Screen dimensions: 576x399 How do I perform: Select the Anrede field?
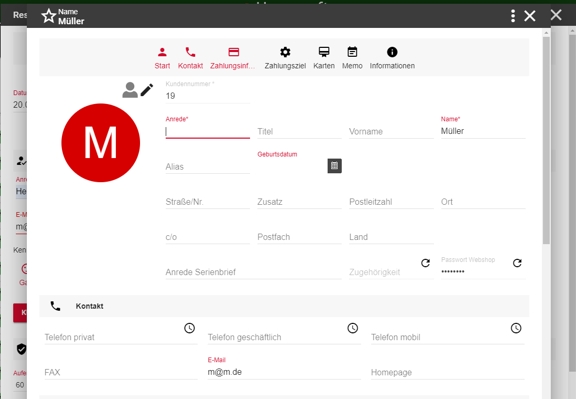pyautogui.click(x=208, y=132)
